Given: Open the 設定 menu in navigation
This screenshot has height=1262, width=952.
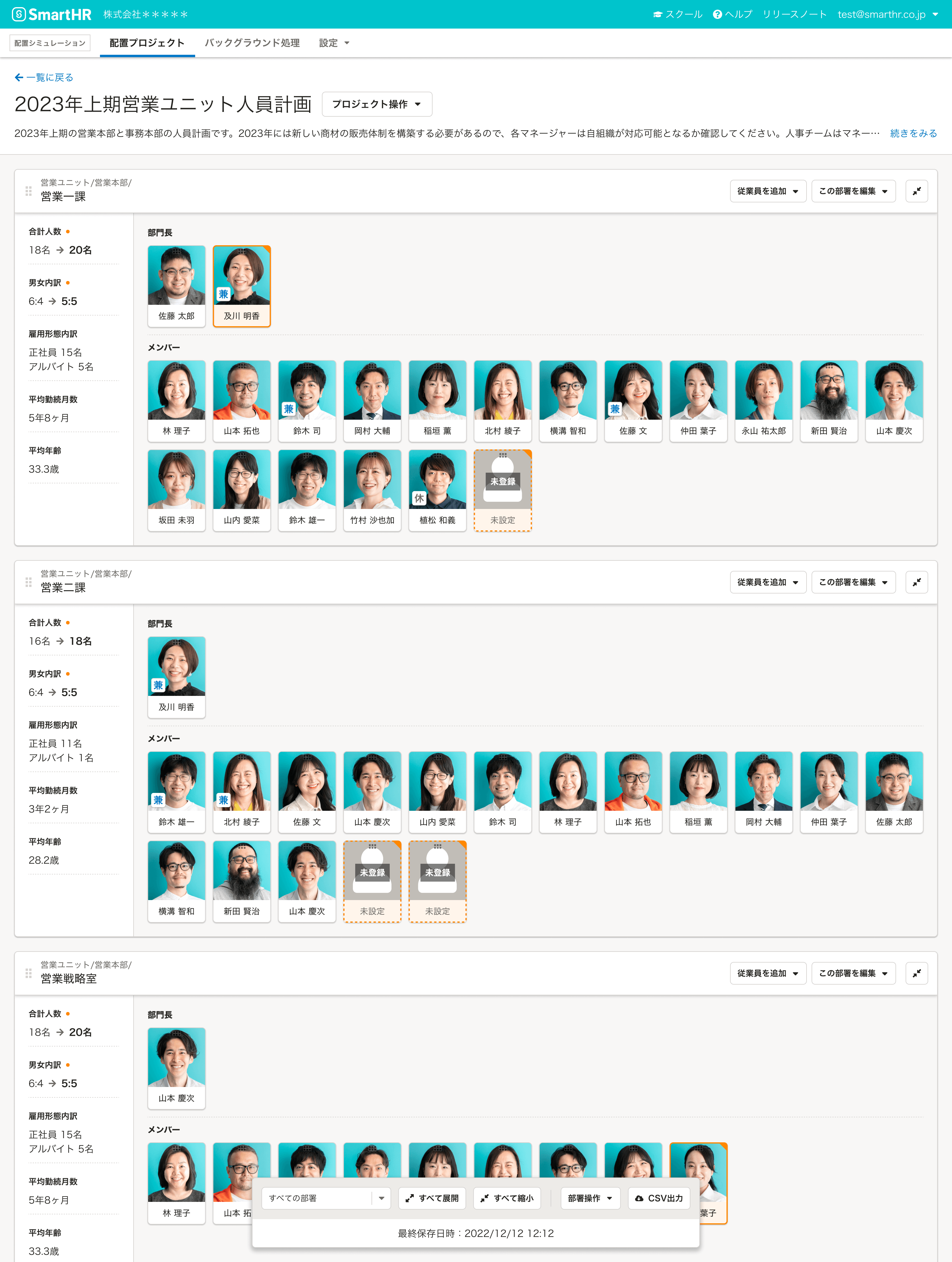Looking at the screenshot, I should tap(334, 43).
